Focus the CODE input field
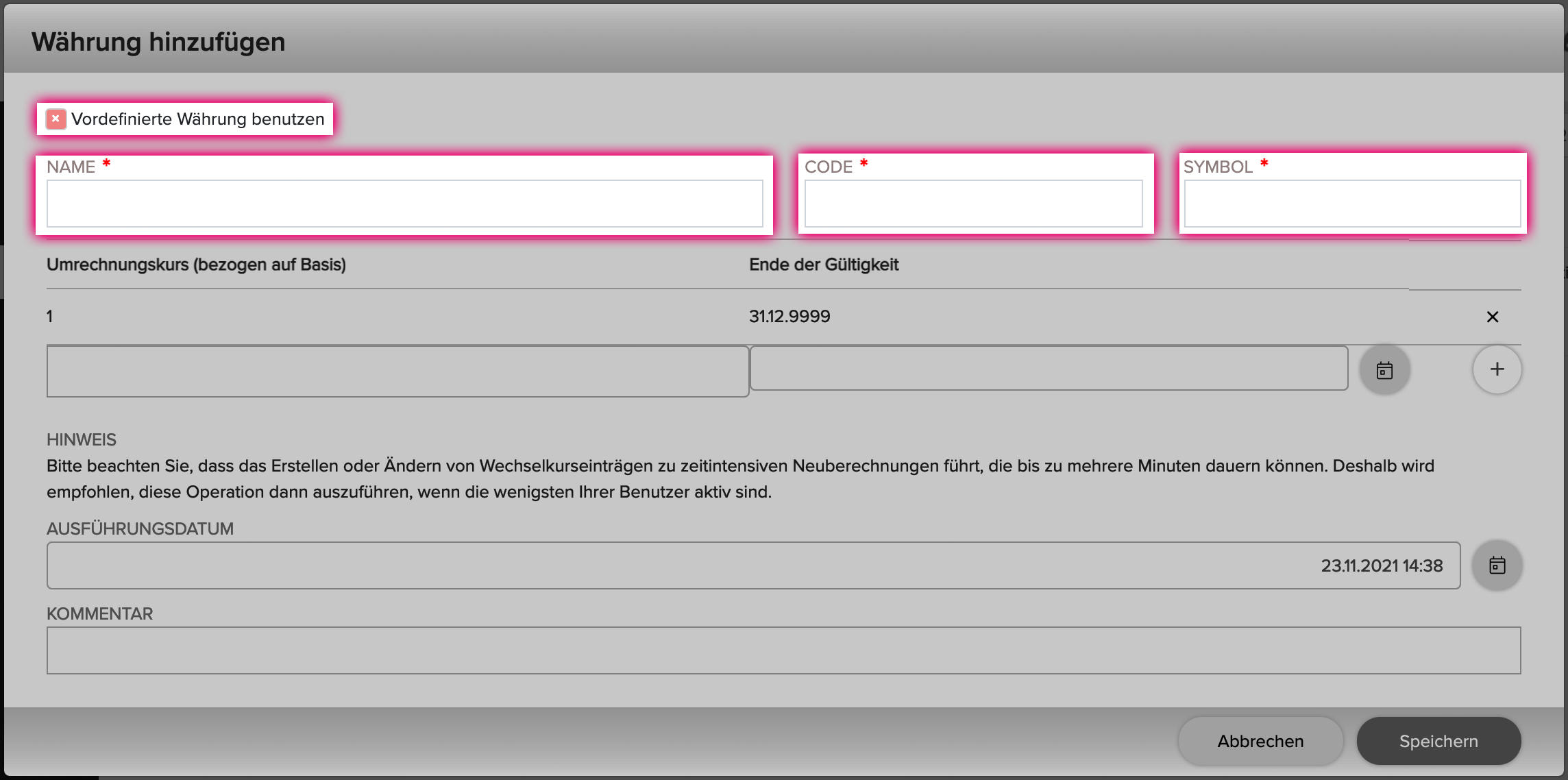Viewport: 1568px width, 780px height. (x=973, y=204)
